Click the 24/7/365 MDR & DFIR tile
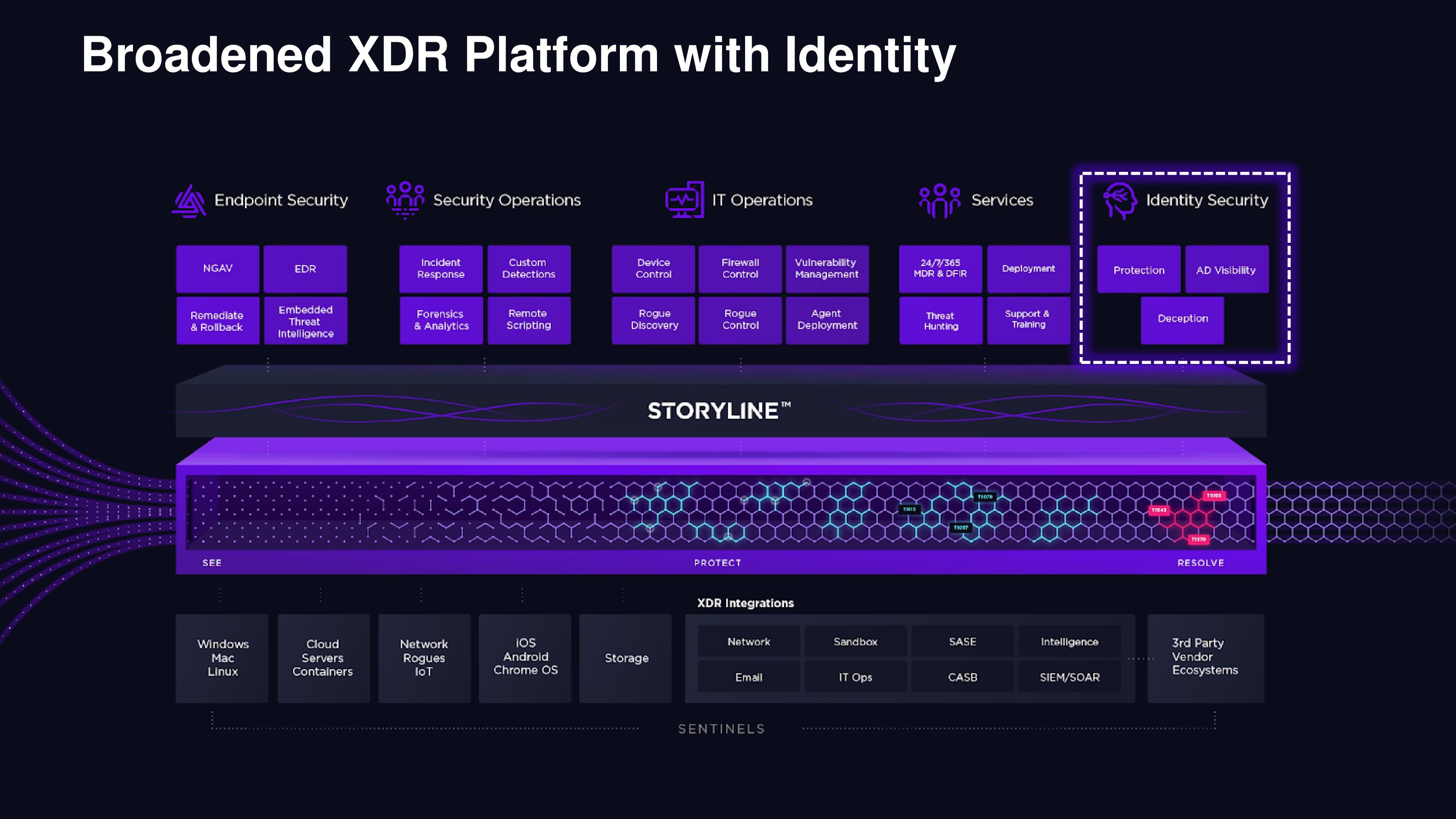Image resolution: width=1456 pixels, height=819 pixels. 941,269
